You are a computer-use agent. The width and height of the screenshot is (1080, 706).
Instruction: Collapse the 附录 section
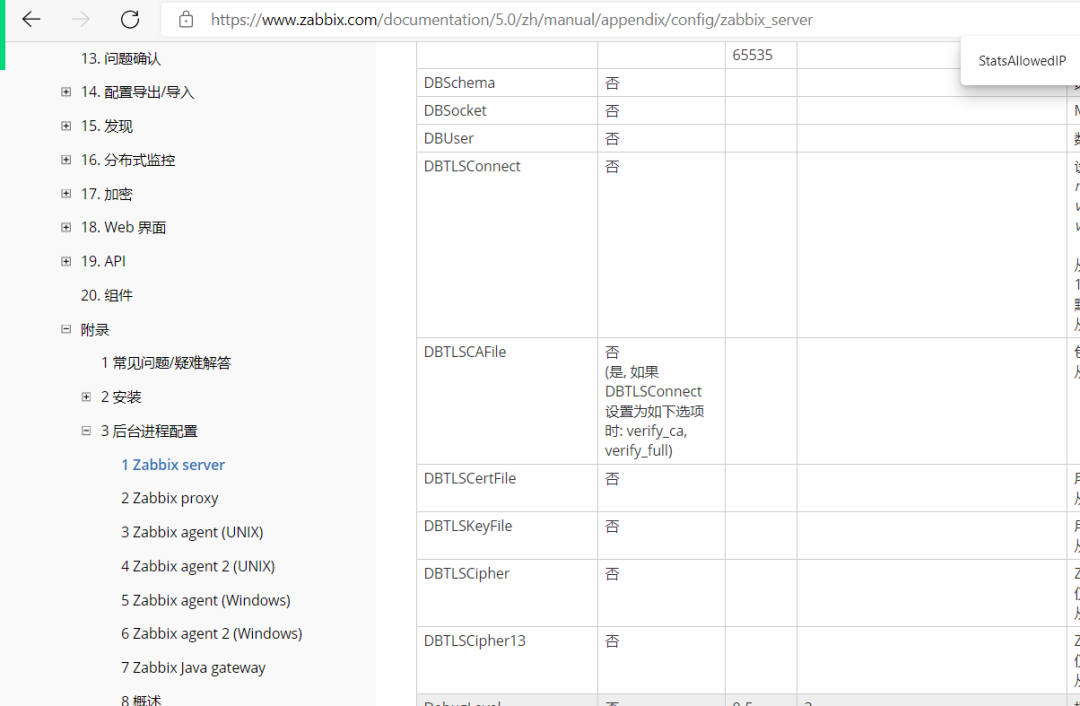pos(66,329)
